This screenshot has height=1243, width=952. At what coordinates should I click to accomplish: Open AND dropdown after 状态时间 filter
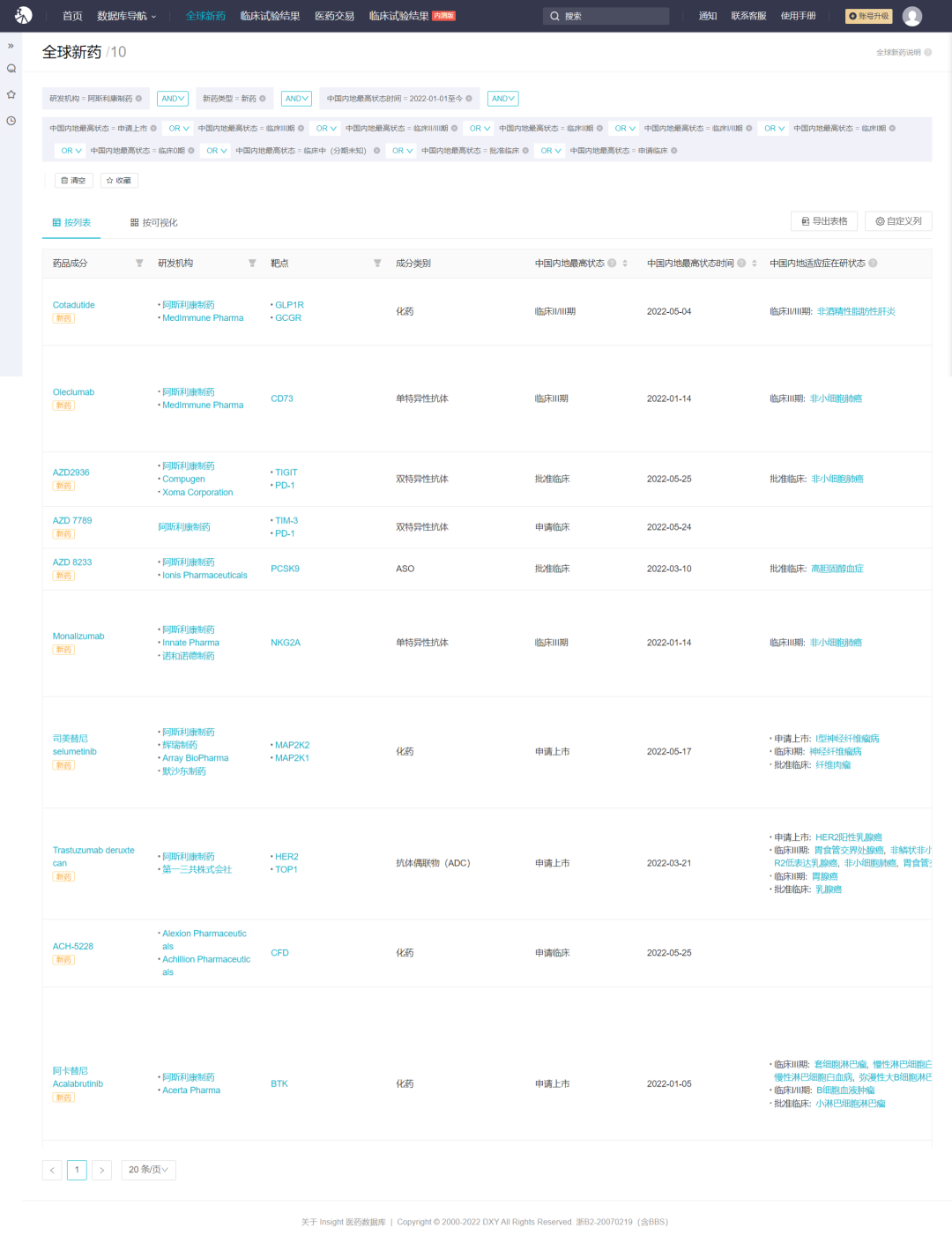[502, 99]
